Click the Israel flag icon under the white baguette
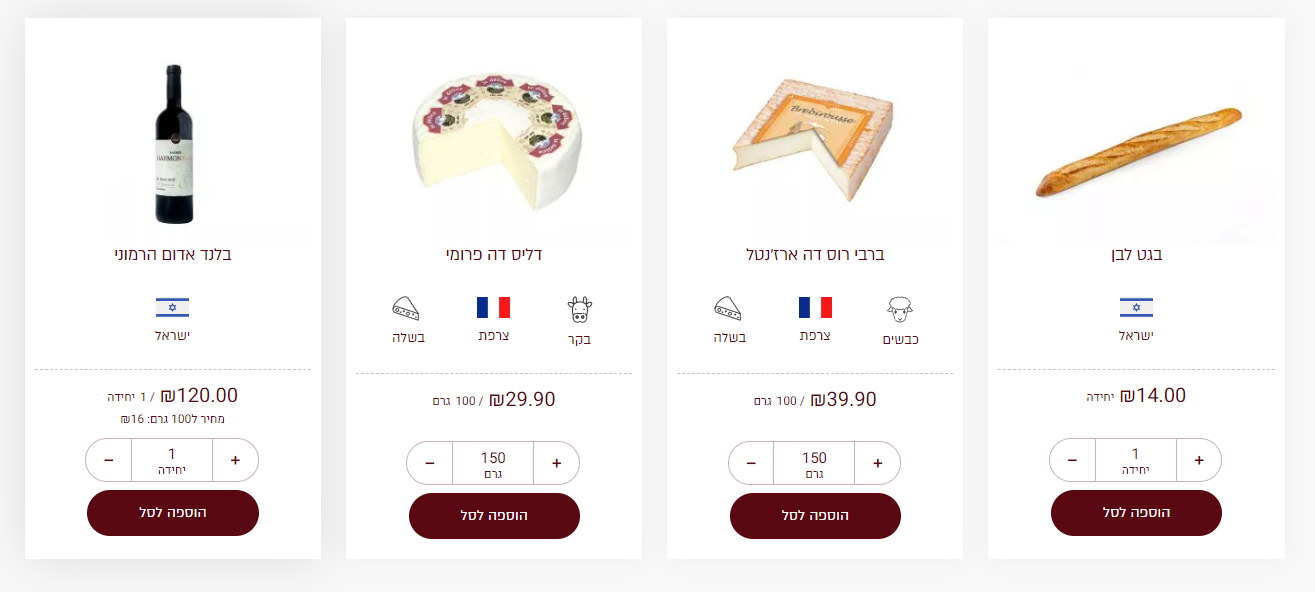1315x592 pixels. [x=1136, y=308]
